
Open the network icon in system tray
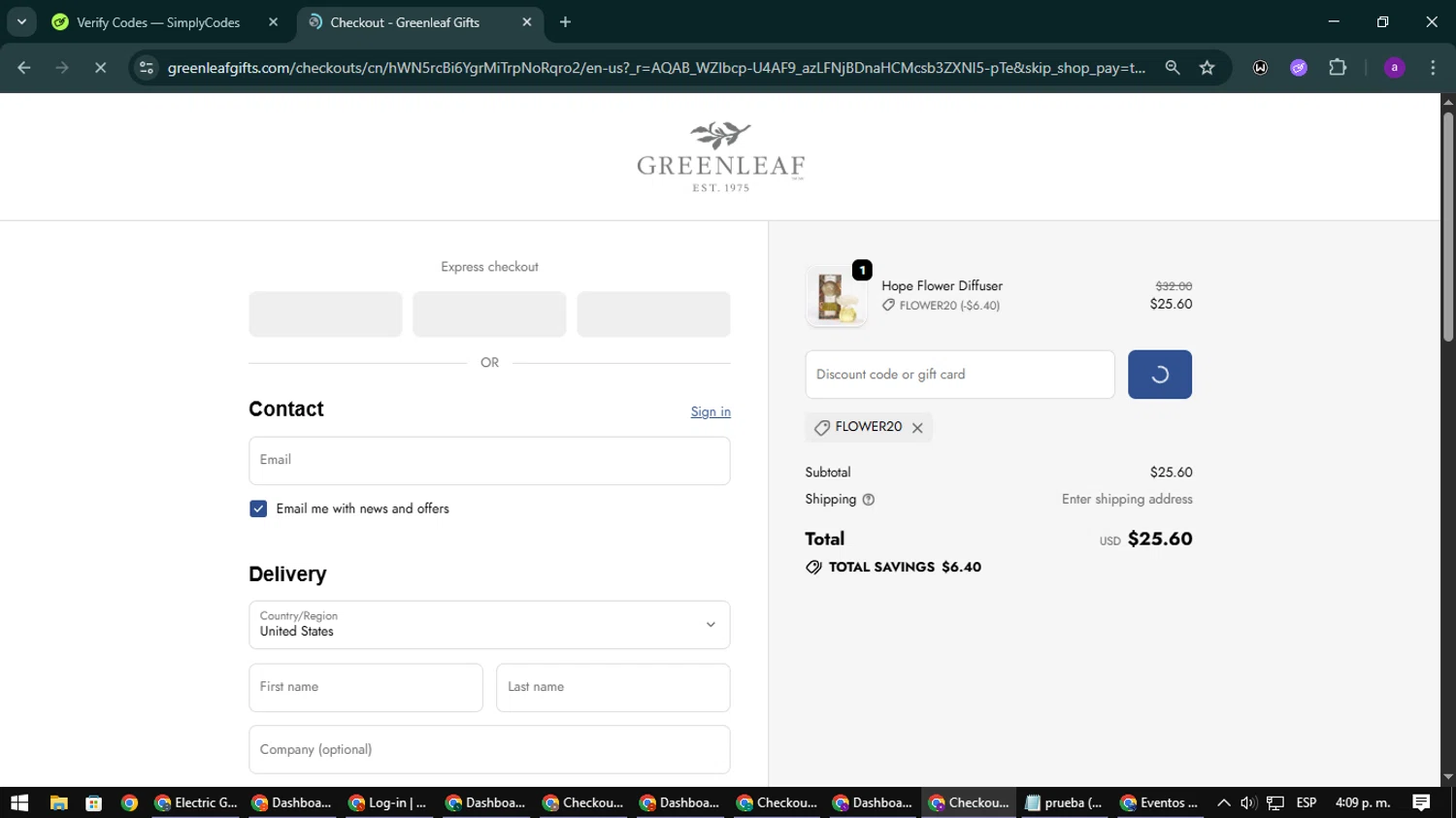point(1275,802)
